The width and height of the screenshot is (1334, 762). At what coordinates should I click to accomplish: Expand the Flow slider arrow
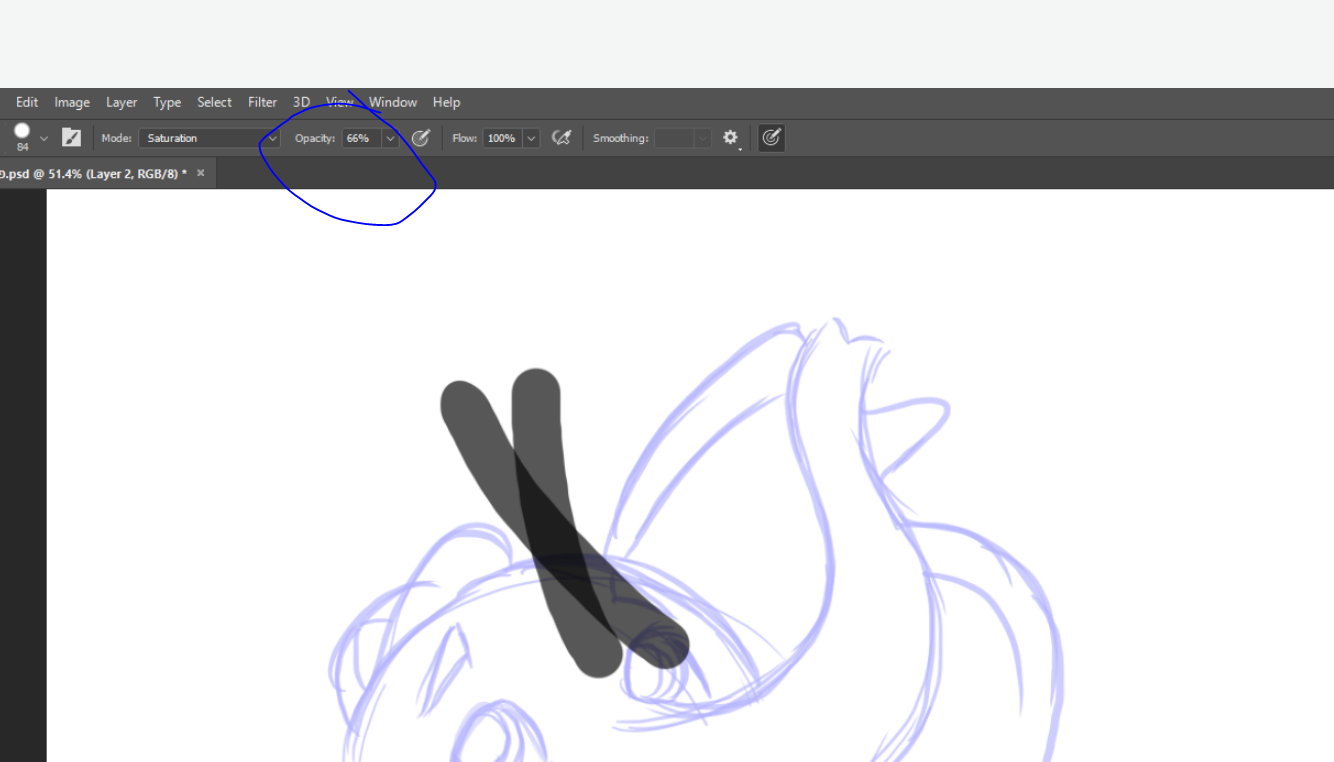click(x=531, y=138)
